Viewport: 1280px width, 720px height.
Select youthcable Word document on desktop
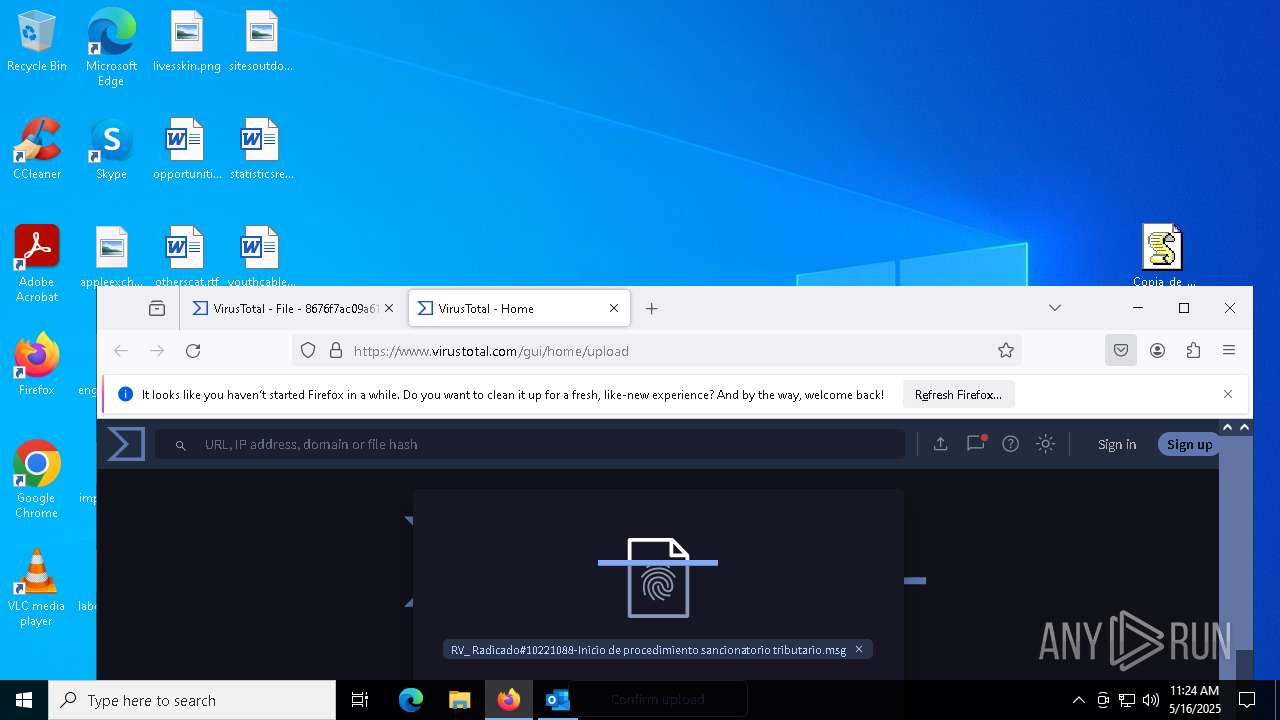261,257
